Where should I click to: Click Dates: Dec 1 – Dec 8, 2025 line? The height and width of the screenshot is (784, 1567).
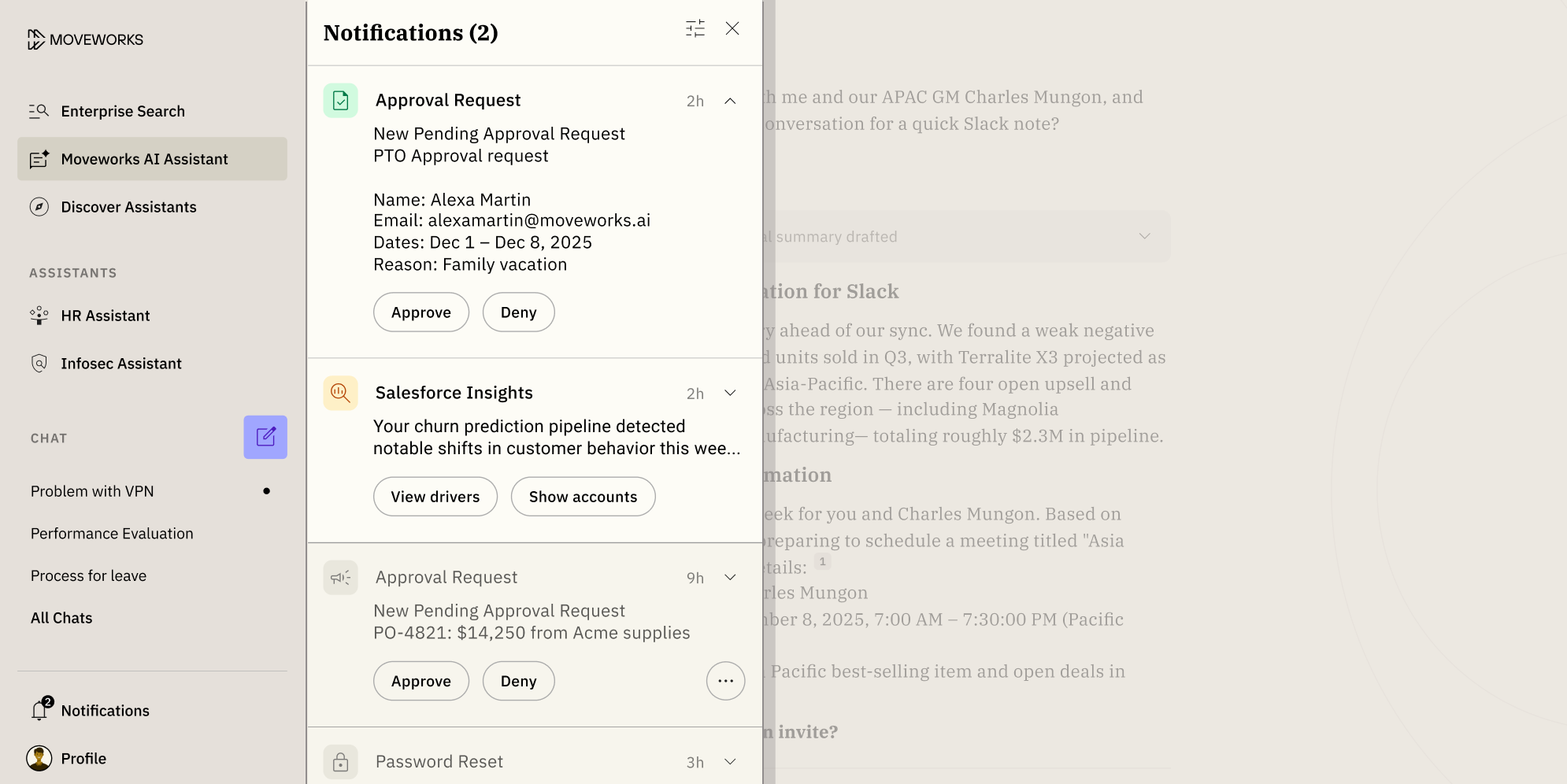coord(483,242)
